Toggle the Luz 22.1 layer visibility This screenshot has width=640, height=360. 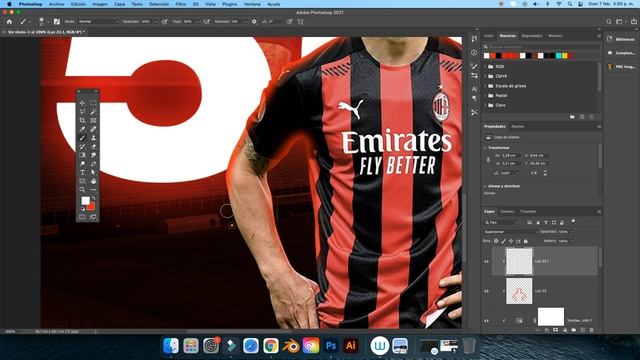tap(486, 261)
